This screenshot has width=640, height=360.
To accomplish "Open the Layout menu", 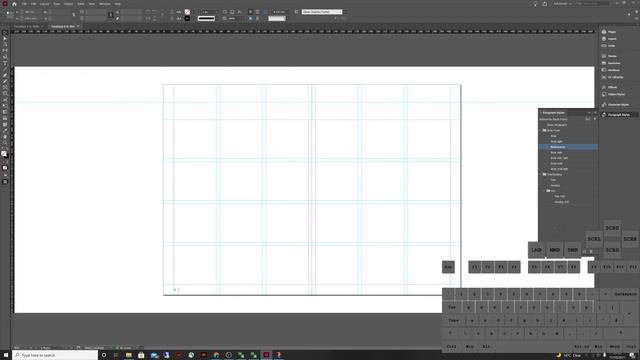I will 44,4.
